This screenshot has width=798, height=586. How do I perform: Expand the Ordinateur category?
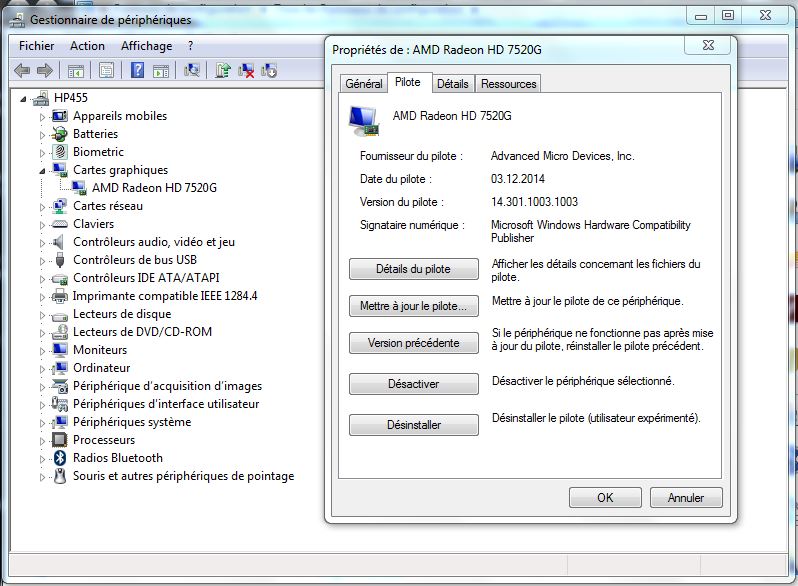(42, 369)
